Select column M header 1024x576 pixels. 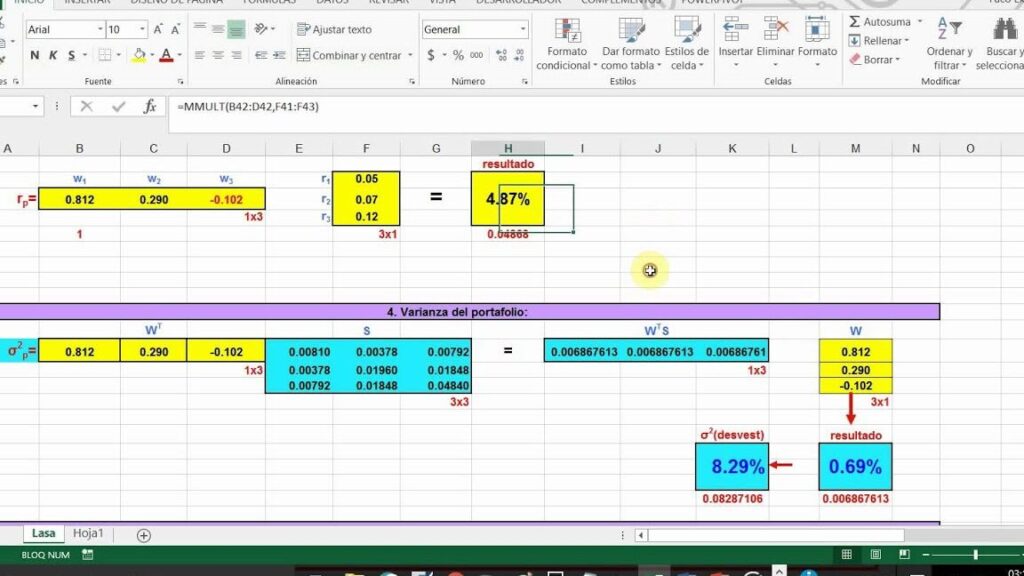tap(856, 149)
